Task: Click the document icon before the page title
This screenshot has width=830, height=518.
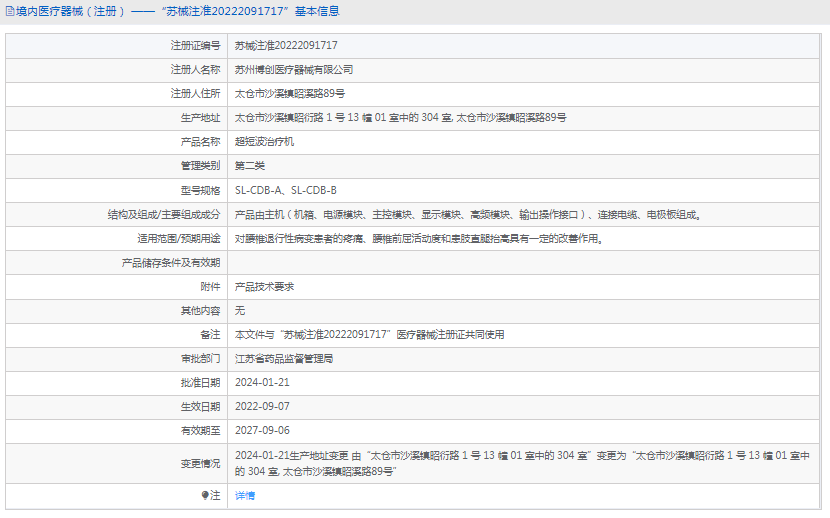Action: pyautogui.click(x=10, y=11)
